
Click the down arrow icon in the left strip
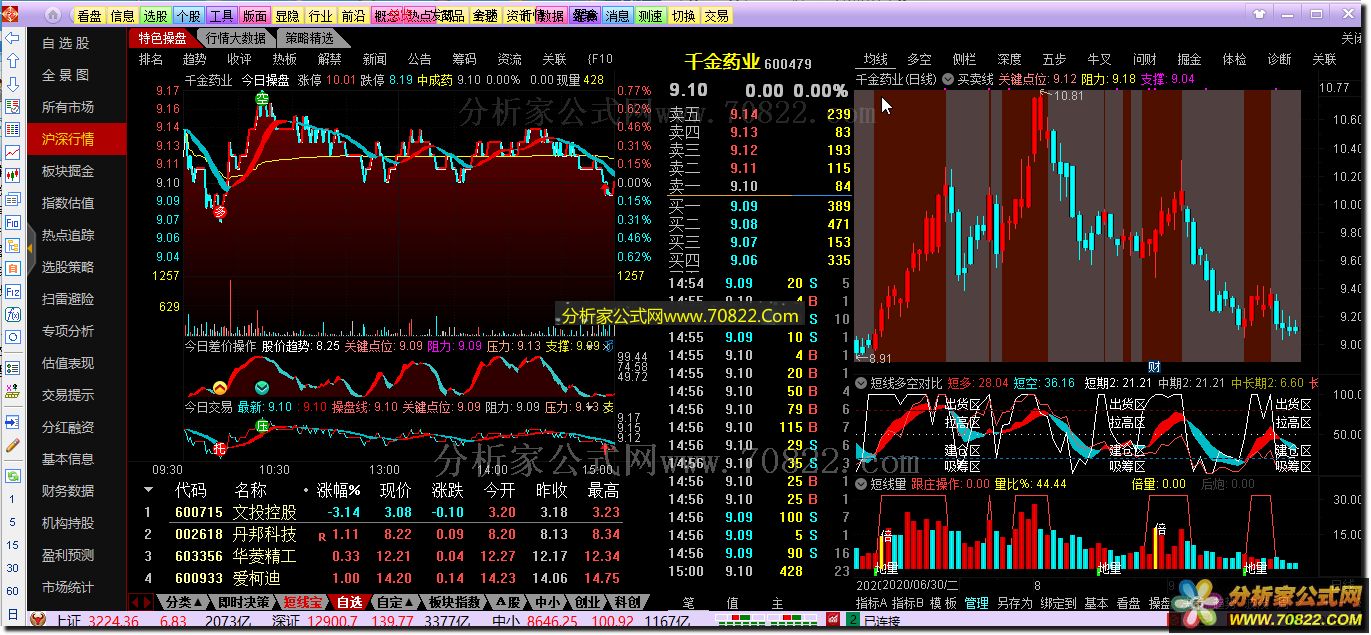(13, 85)
